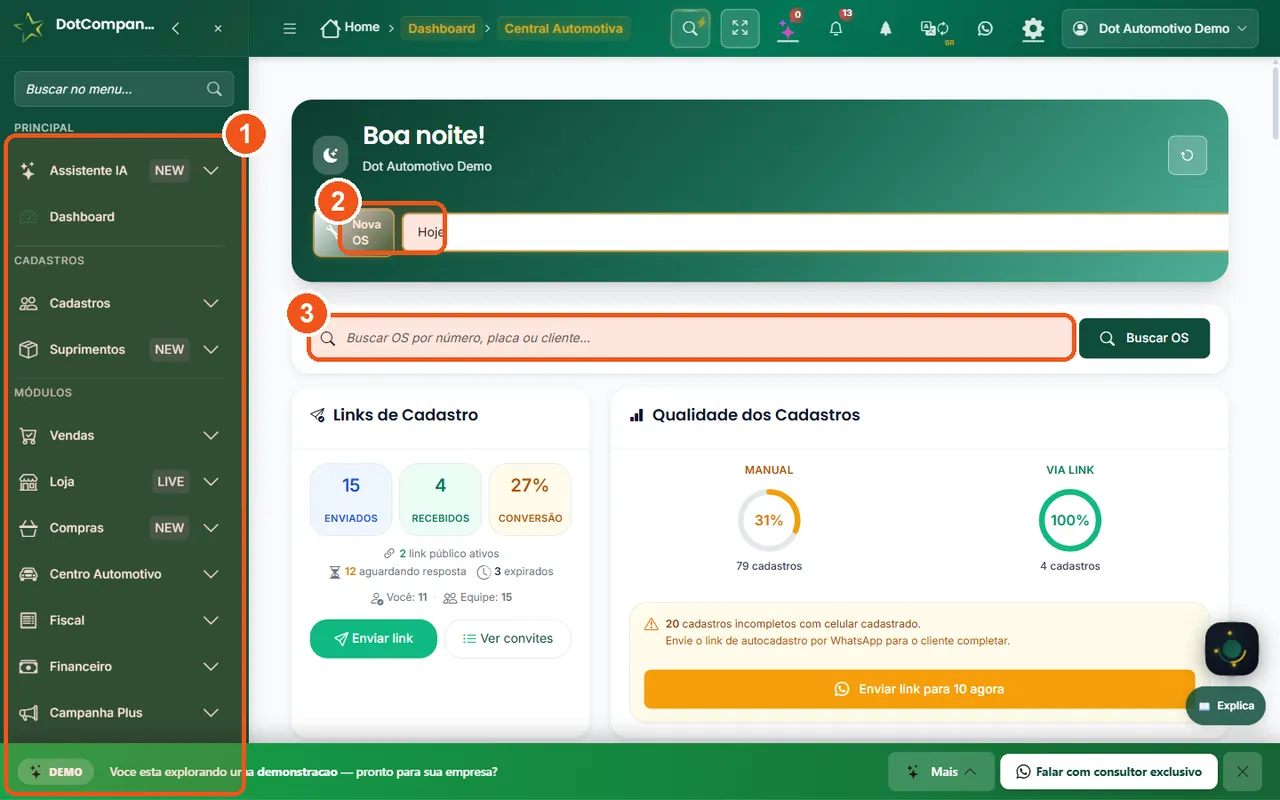Click the Compras basket icon
1280x800 pixels.
pos(29,528)
